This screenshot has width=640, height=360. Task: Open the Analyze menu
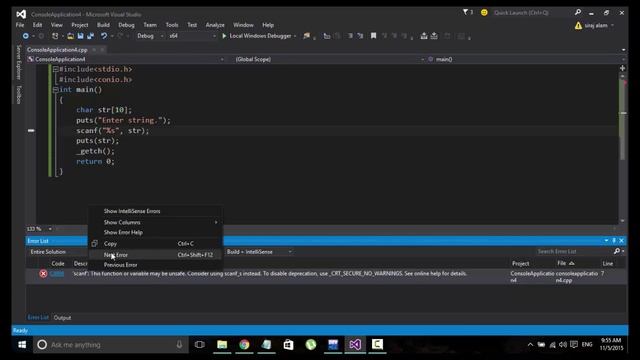(215, 25)
